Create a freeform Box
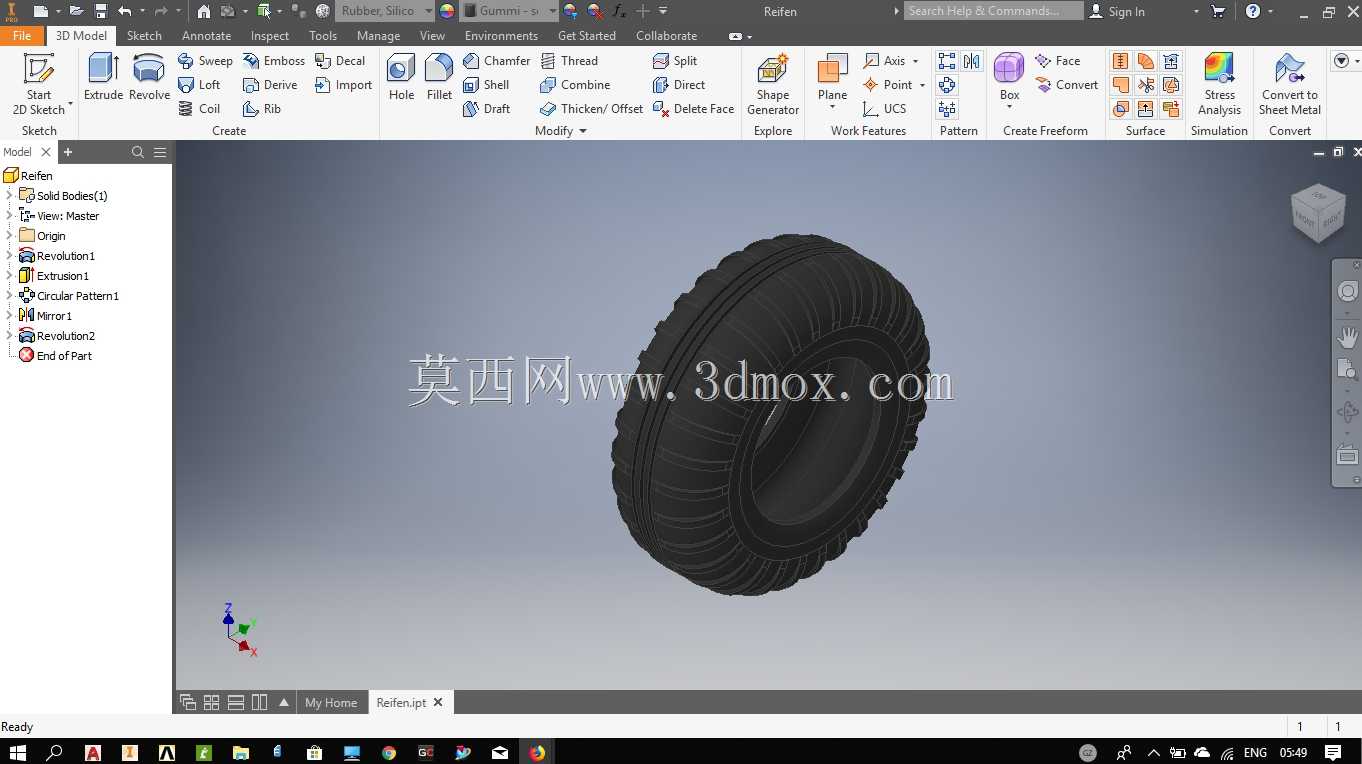This screenshot has width=1362, height=764. 1009,78
